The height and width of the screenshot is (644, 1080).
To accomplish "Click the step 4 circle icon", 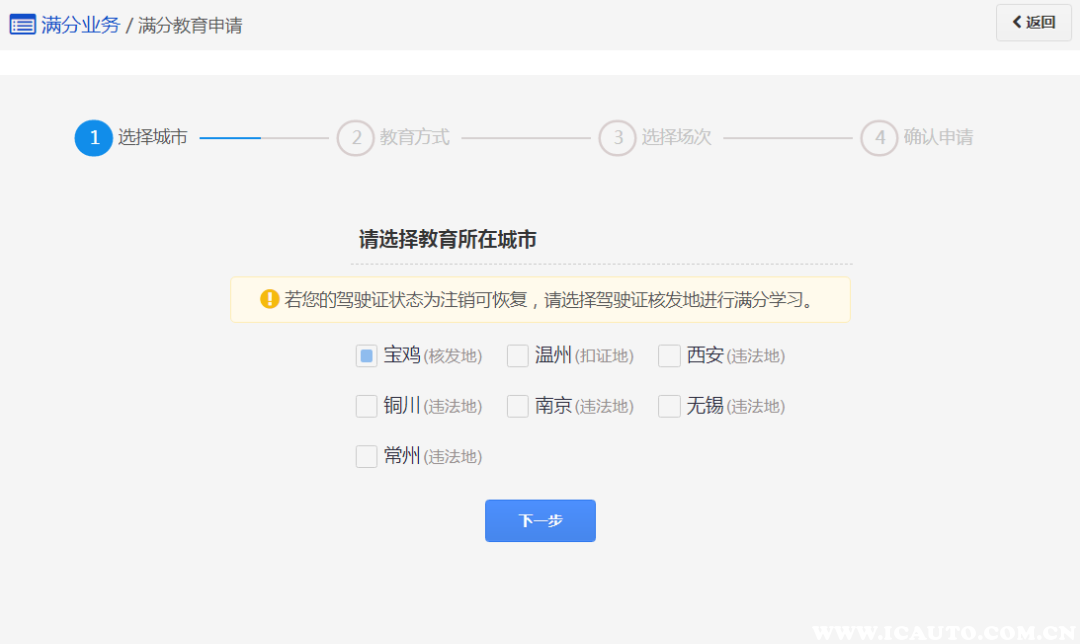I will 879,138.
